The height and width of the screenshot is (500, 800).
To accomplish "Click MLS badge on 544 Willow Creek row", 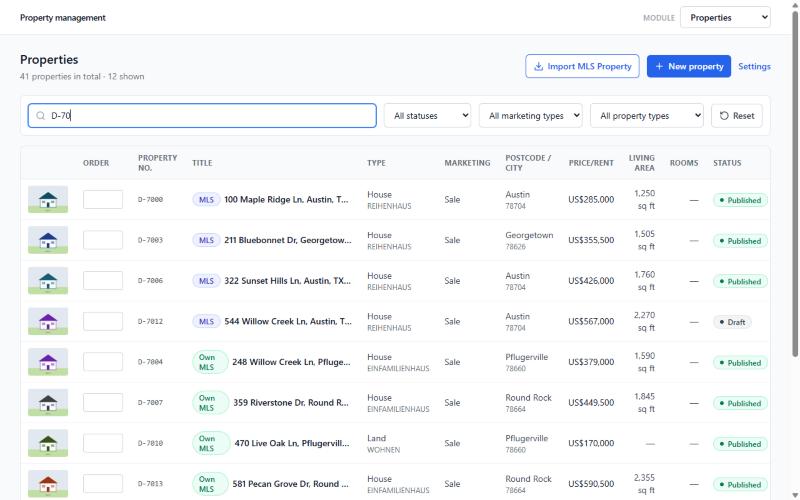I will tap(206, 321).
